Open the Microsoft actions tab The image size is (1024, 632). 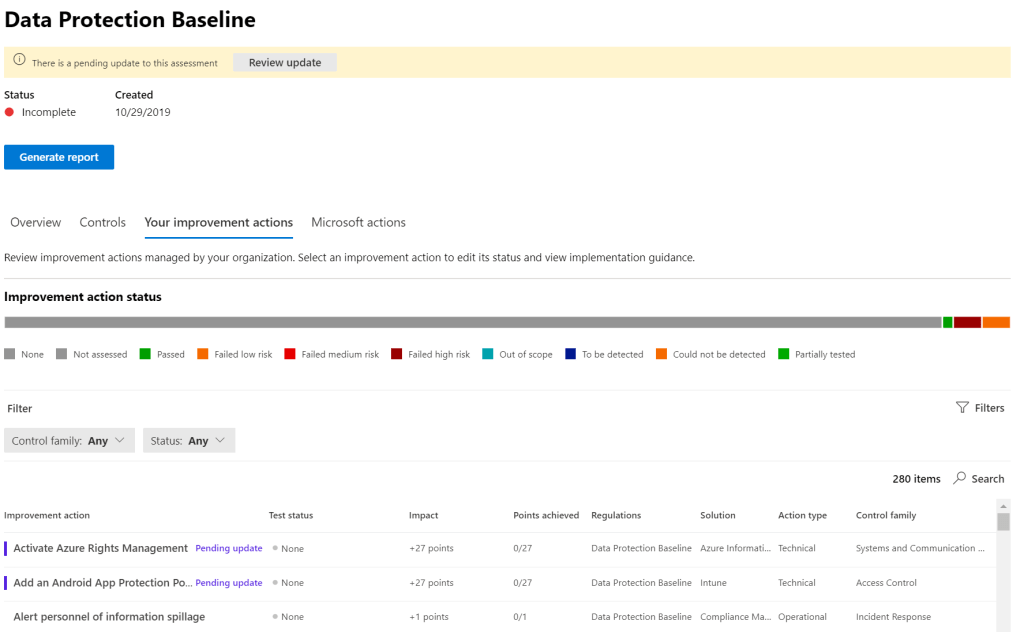pyautogui.click(x=358, y=222)
